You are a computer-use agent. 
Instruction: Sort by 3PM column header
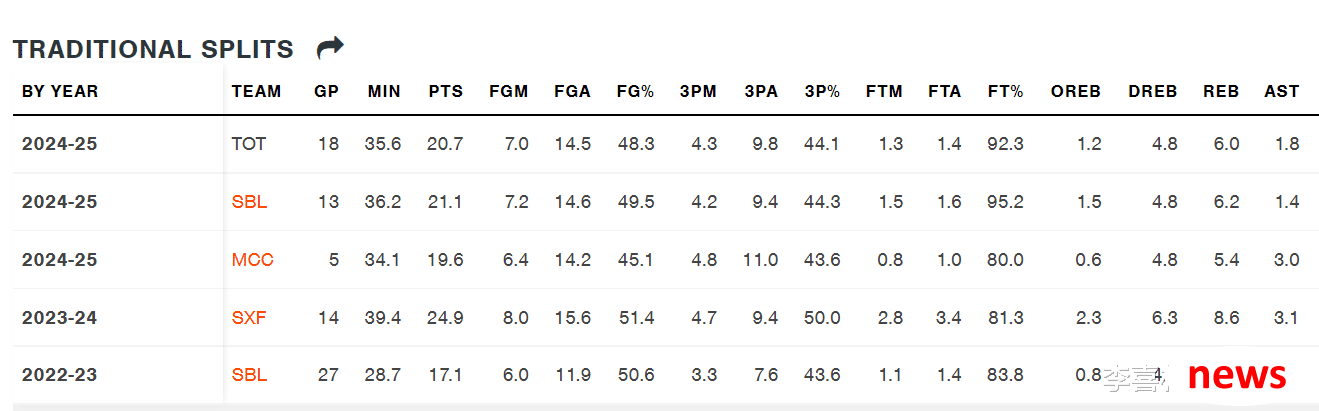click(698, 91)
